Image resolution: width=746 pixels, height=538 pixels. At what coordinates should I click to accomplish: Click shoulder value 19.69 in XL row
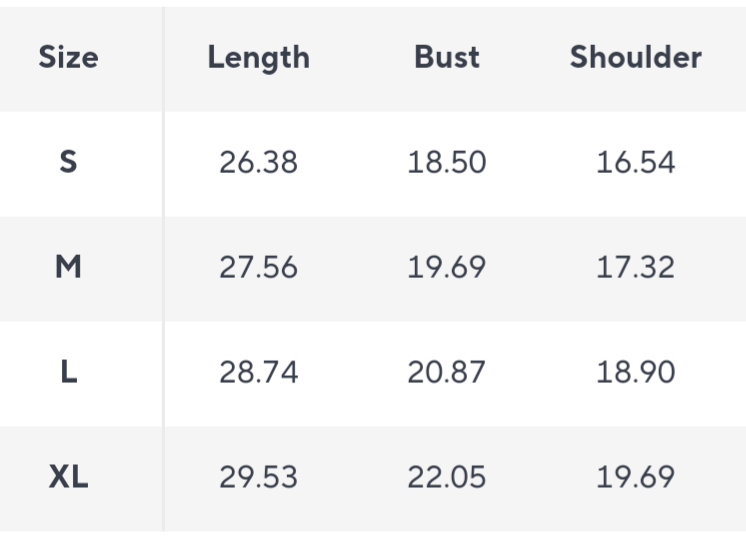tap(635, 477)
